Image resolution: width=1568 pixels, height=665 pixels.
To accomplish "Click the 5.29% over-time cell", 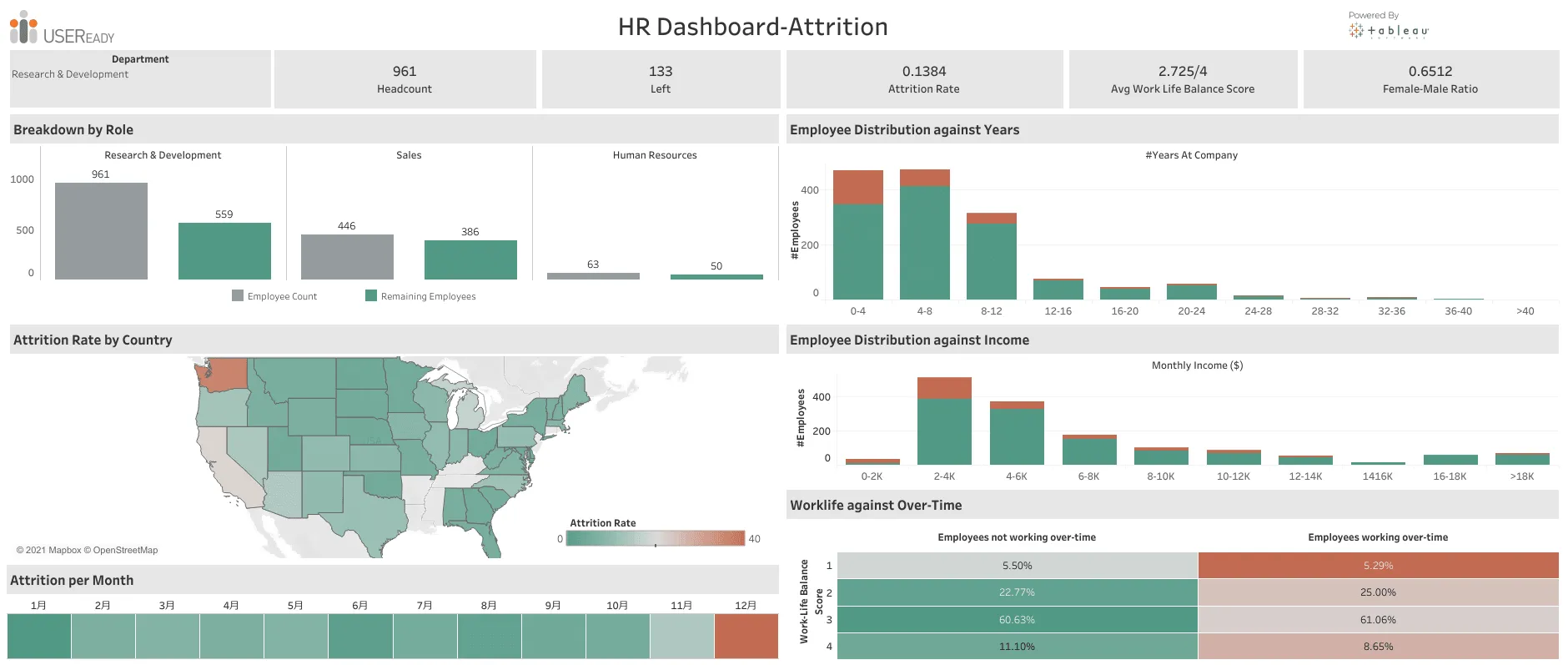I will click(x=1379, y=566).
